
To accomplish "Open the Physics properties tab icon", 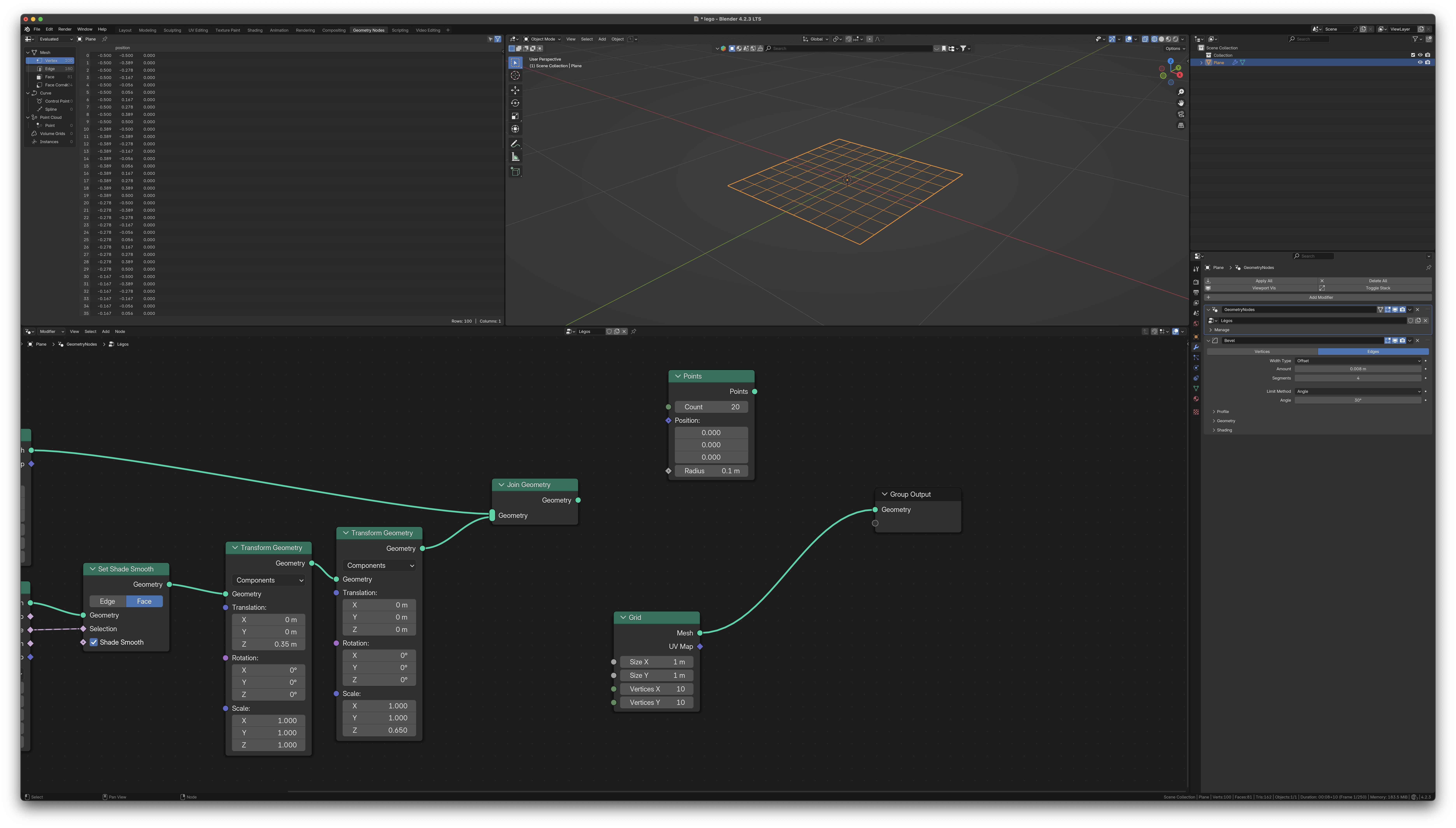I will (x=1196, y=368).
